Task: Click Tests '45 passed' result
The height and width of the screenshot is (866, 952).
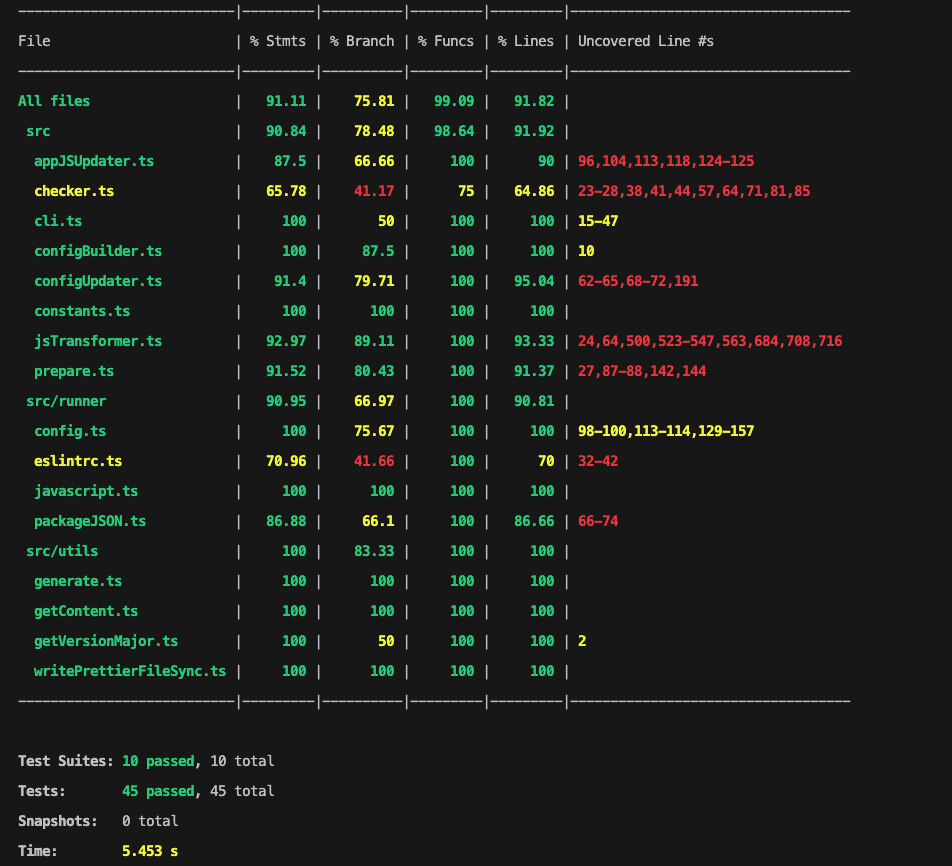Action: coord(158,791)
